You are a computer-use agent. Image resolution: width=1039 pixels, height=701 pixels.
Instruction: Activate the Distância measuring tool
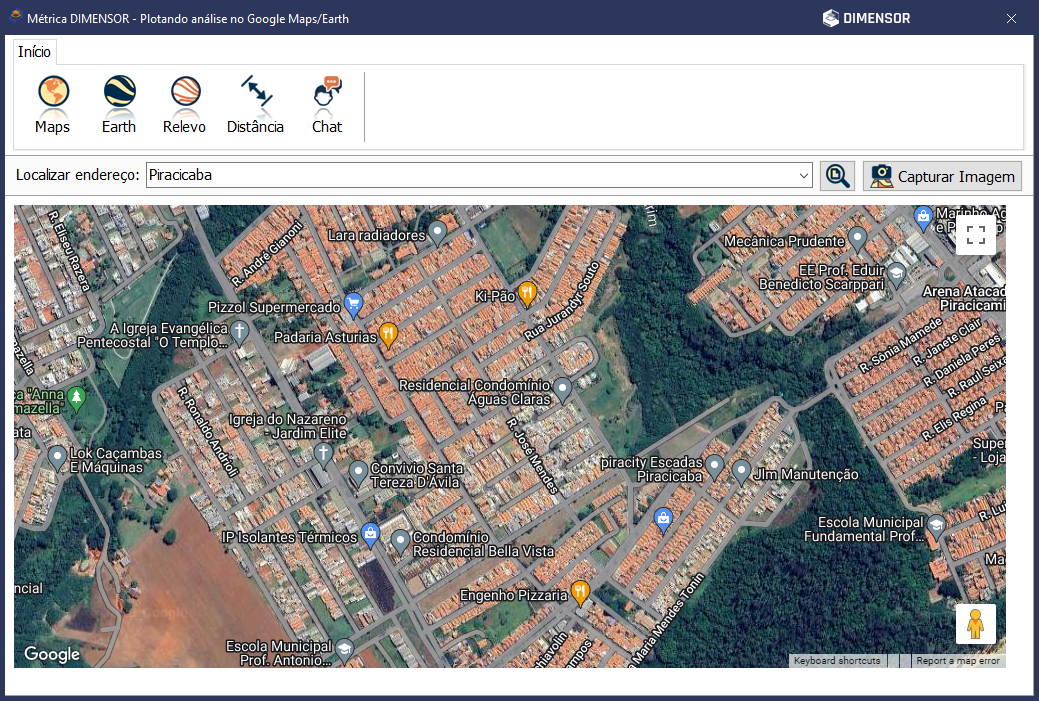(x=255, y=105)
